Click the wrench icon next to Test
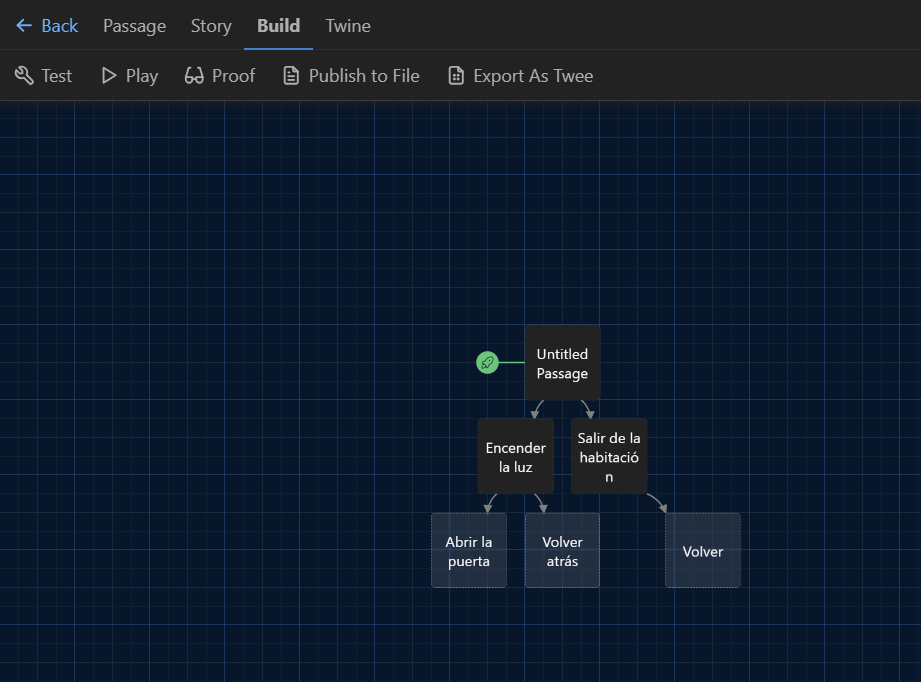921x682 pixels. [24, 76]
